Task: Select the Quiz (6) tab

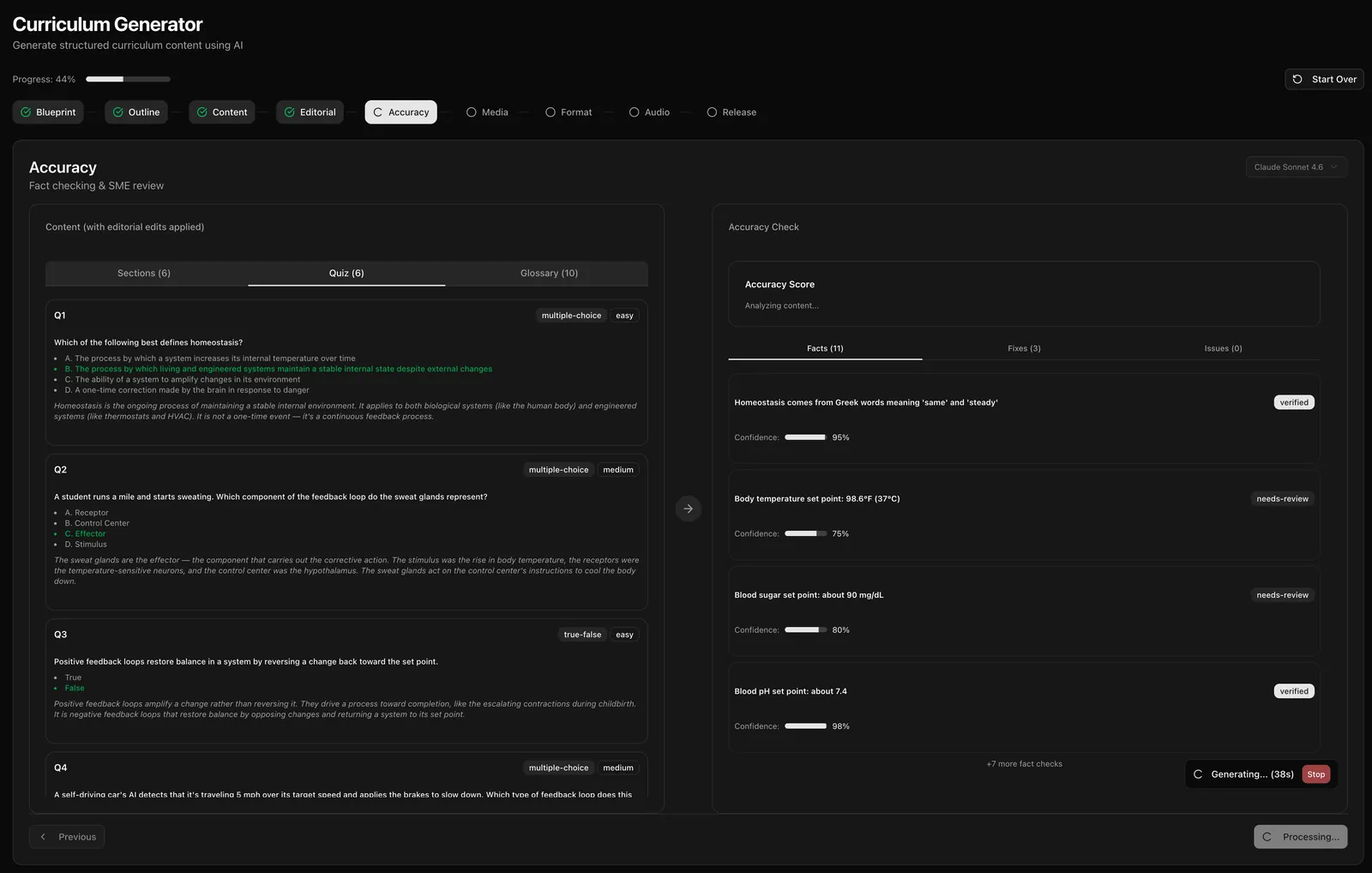Action: click(346, 274)
